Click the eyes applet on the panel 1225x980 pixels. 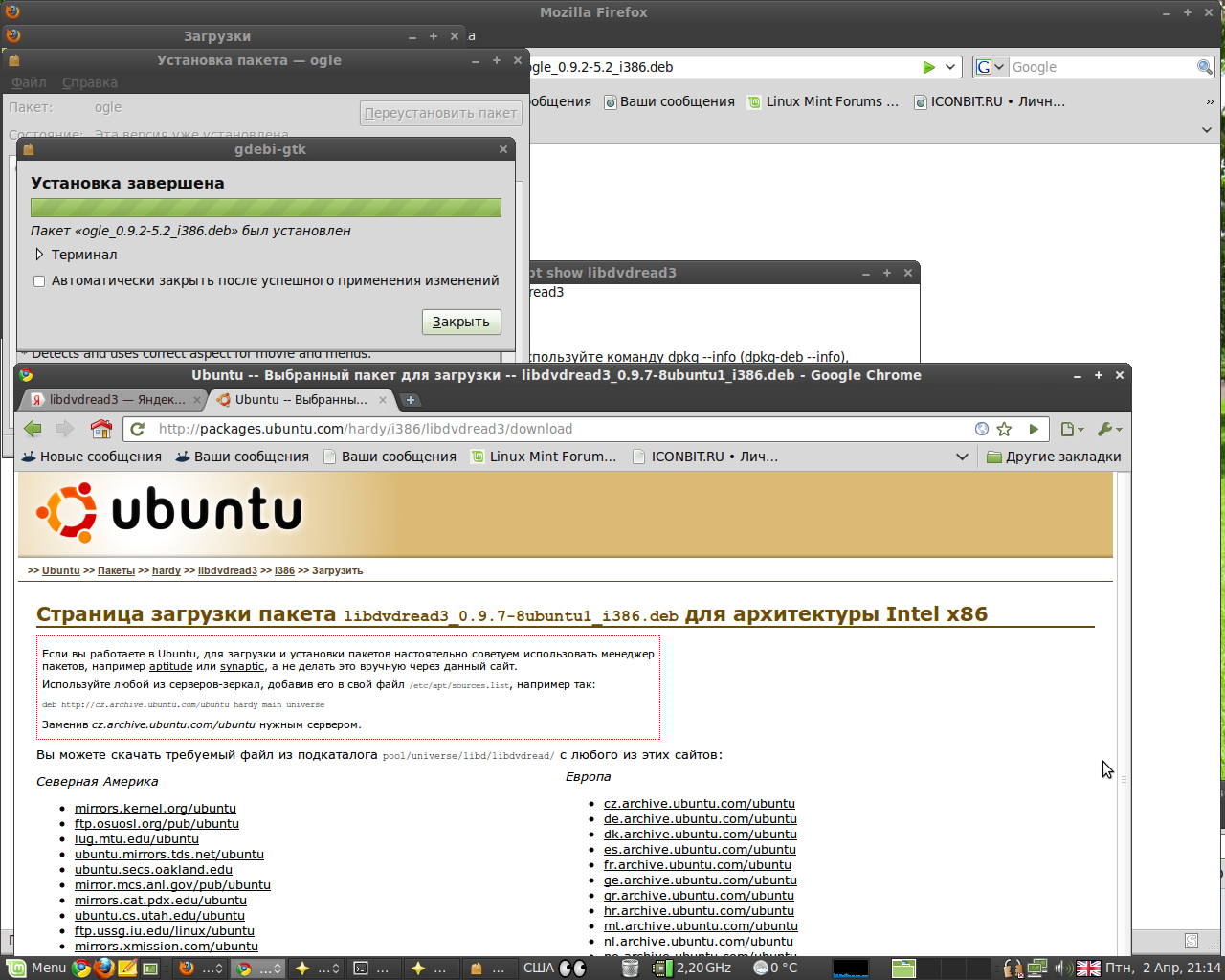pos(572,968)
